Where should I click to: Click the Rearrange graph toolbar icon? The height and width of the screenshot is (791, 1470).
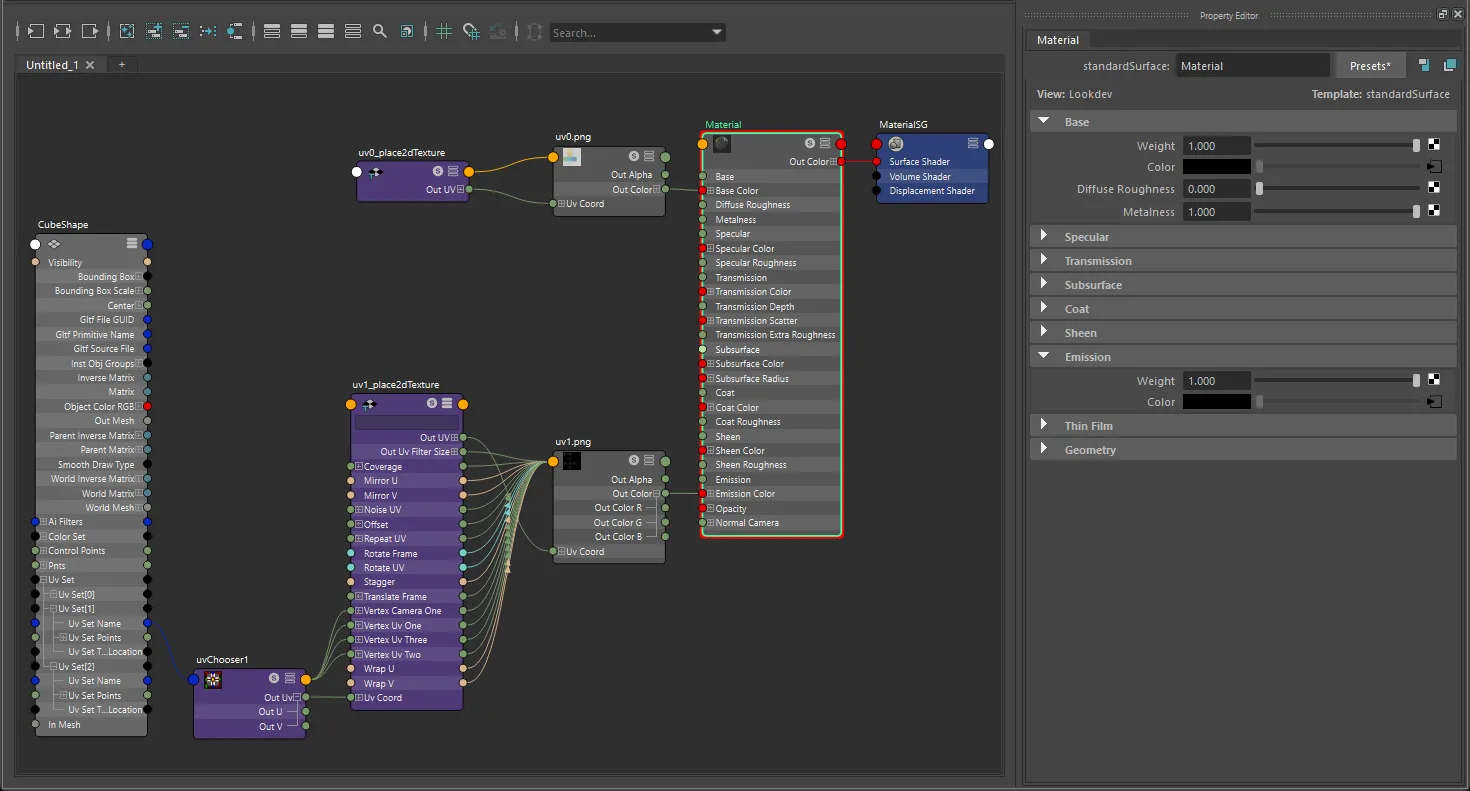pos(208,32)
